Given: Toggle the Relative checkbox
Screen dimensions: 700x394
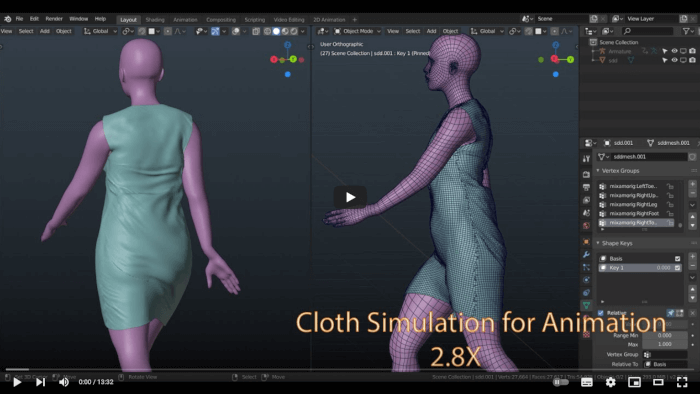Looking at the screenshot, I should pyautogui.click(x=601, y=313).
